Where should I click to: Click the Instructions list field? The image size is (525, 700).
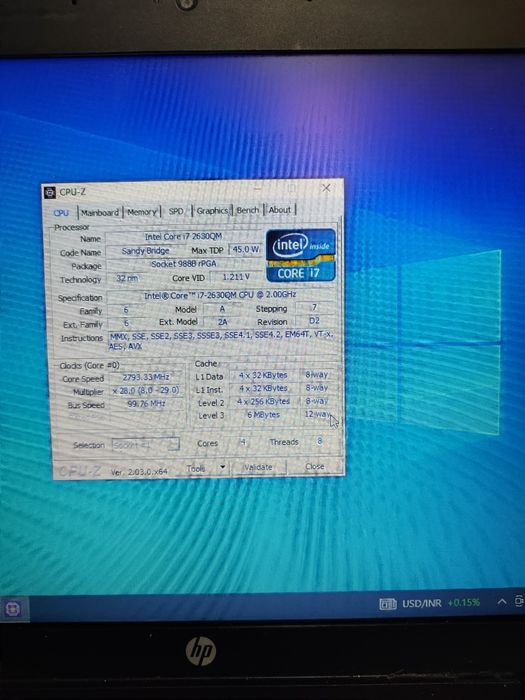pyautogui.click(x=221, y=341)
